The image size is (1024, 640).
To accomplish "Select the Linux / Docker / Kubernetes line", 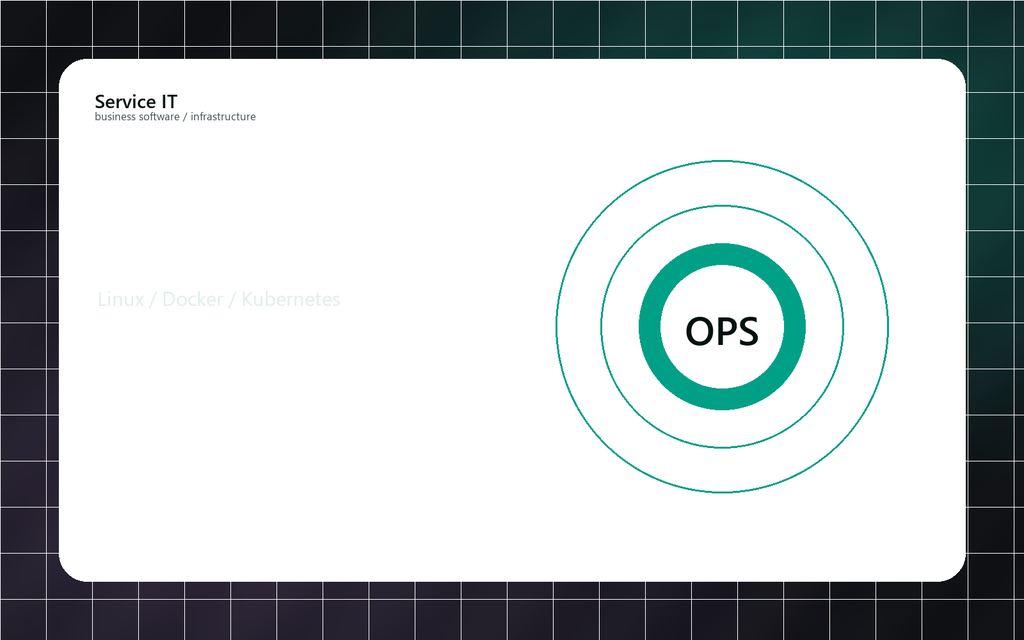I will [218, 299].
